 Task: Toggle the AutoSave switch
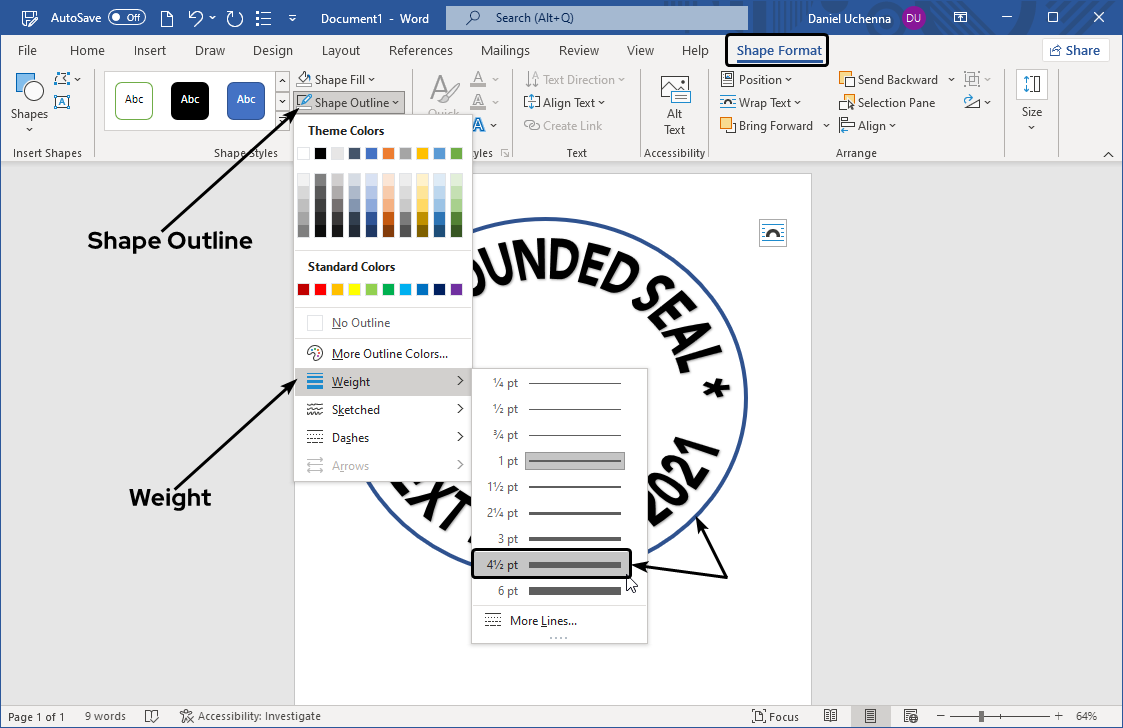[x=127, y=18]
